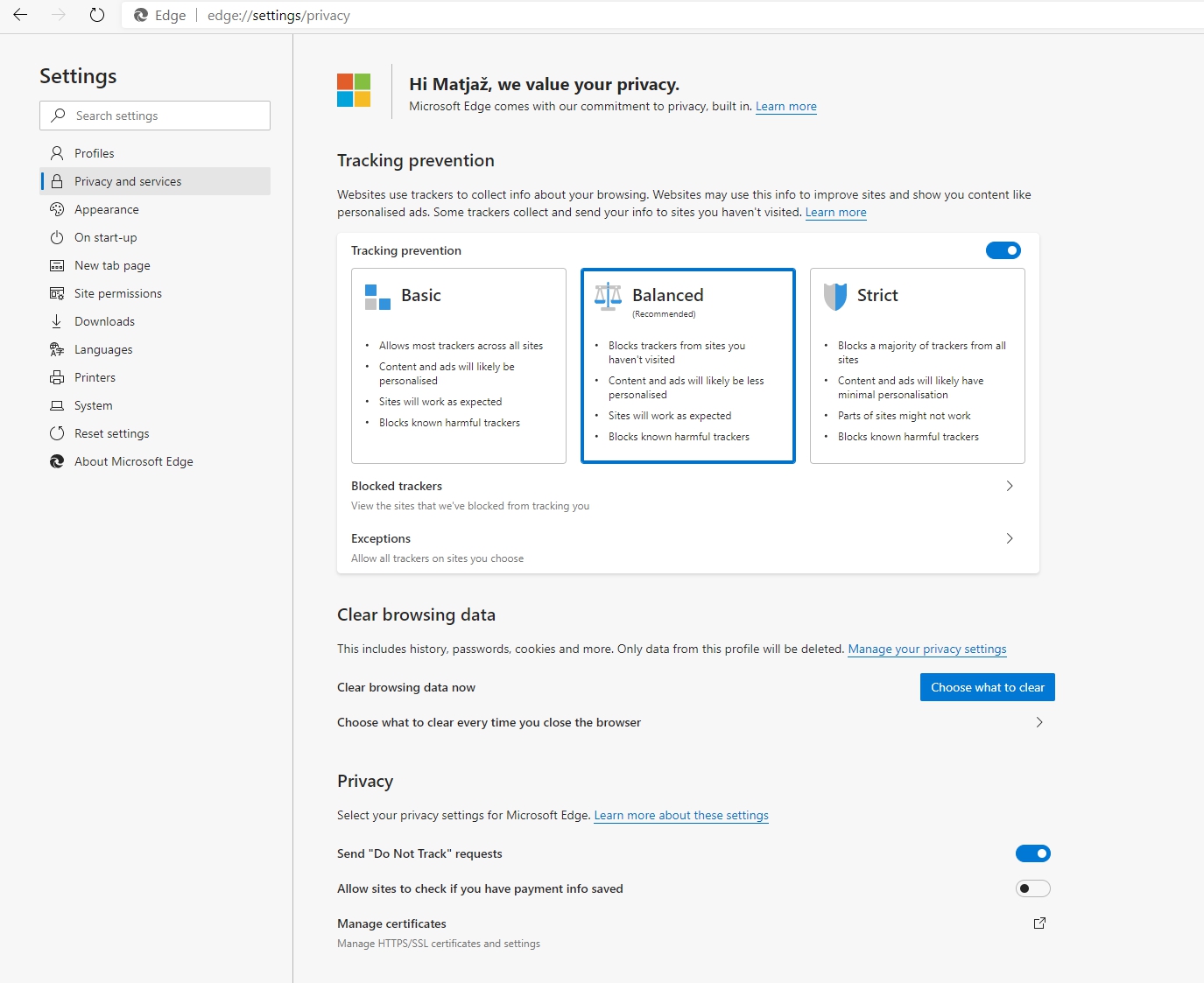This screenshot has width=1204, height=983.
Task: Click the Profiles person icon
Action: click(x=57, y=153)
